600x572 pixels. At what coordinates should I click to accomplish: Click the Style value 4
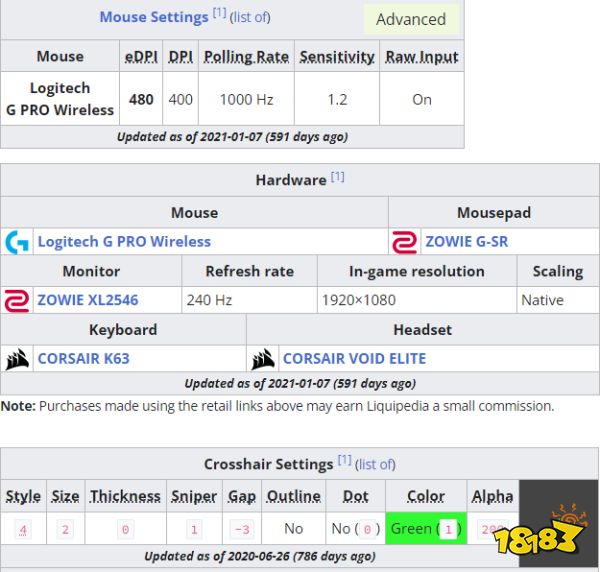pyautogui.click(x=23, y=530)
